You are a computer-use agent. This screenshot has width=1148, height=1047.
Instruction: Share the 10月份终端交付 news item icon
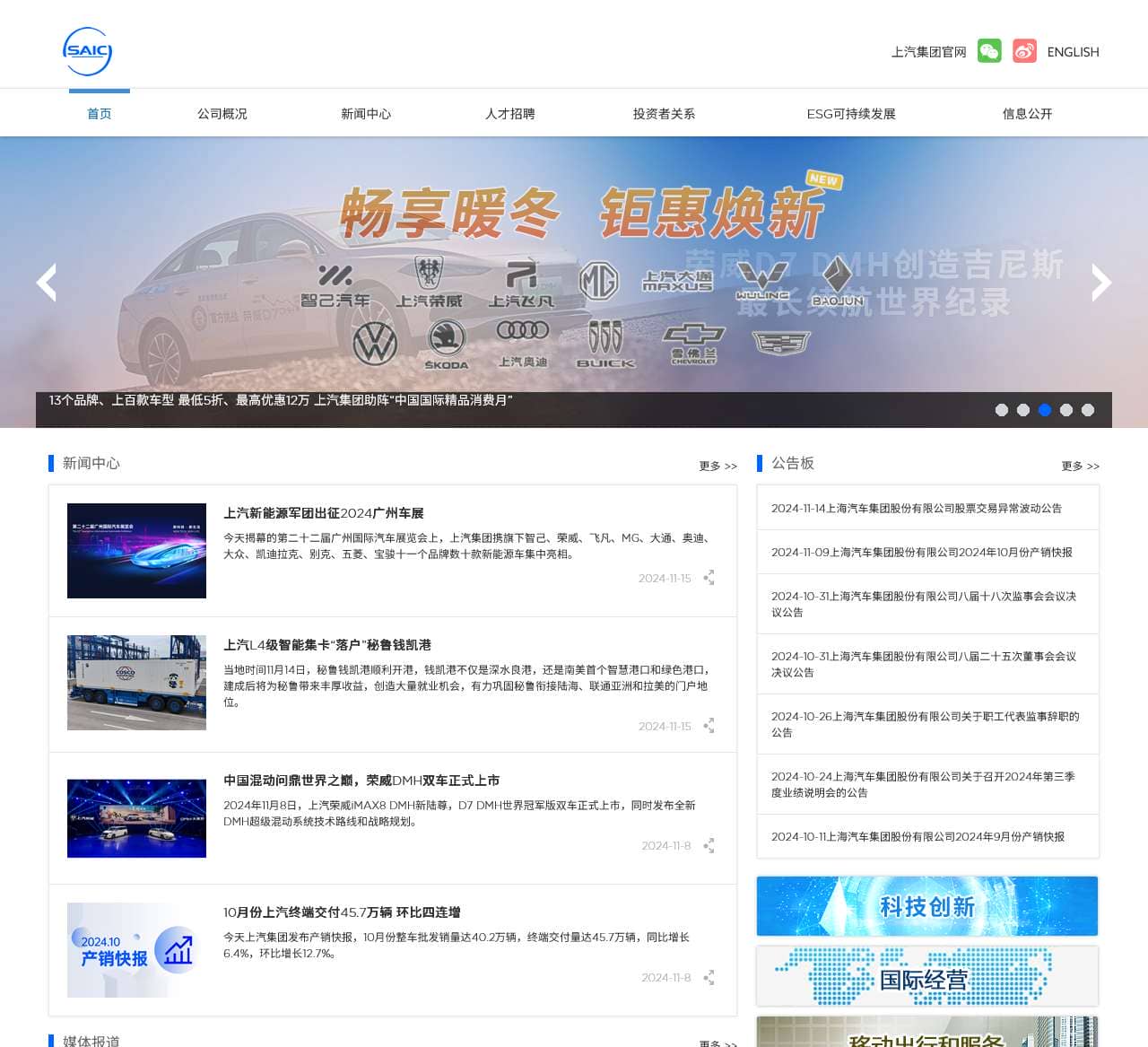pos(709,977)
